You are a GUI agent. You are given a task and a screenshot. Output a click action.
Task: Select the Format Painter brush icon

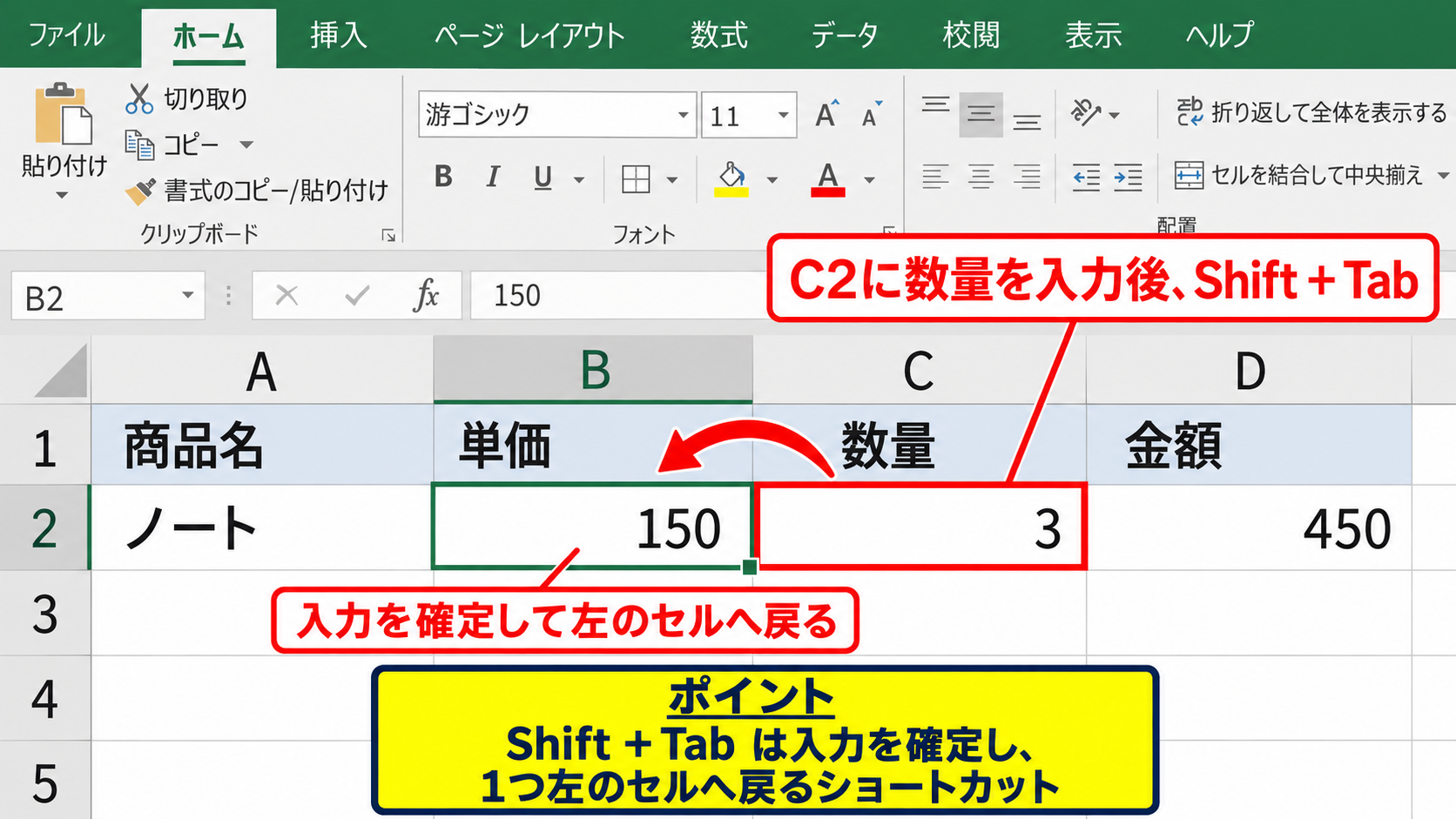pos(139,191)
